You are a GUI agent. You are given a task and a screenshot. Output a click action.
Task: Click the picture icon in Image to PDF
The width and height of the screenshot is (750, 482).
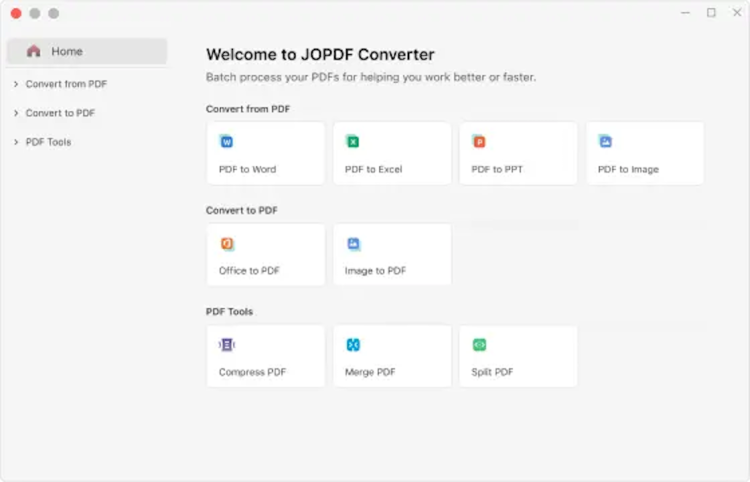coord(353,244)
